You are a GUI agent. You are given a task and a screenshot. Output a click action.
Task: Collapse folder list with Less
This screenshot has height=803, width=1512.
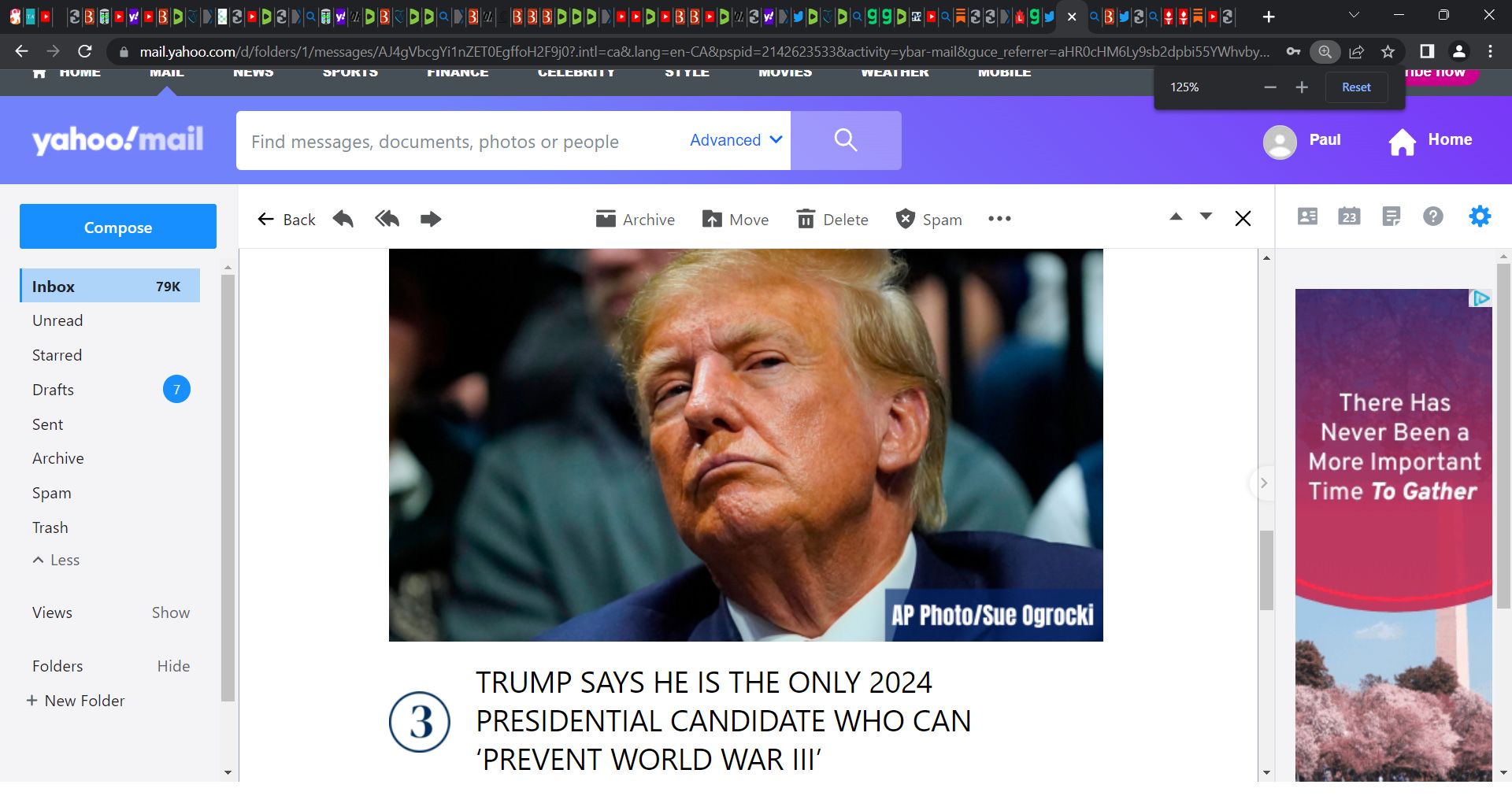tap(56, 560)
